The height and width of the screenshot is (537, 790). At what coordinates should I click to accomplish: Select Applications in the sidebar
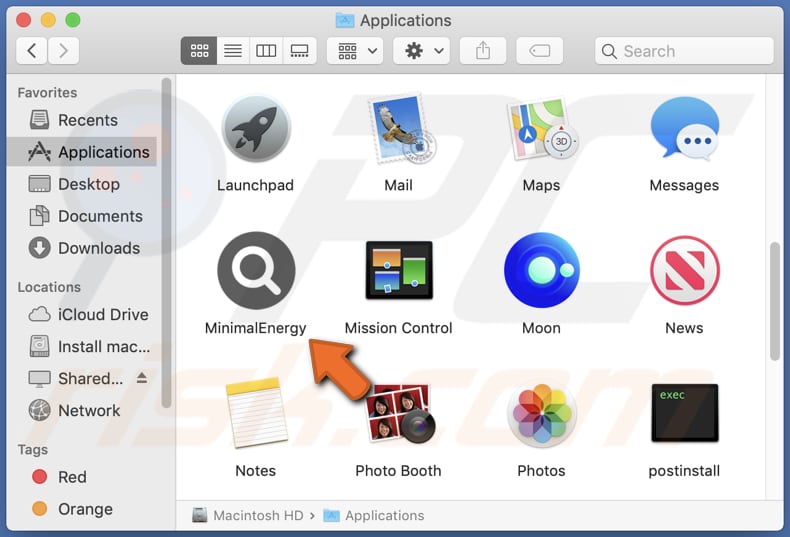pyautogui.click(x=84, y=152)
